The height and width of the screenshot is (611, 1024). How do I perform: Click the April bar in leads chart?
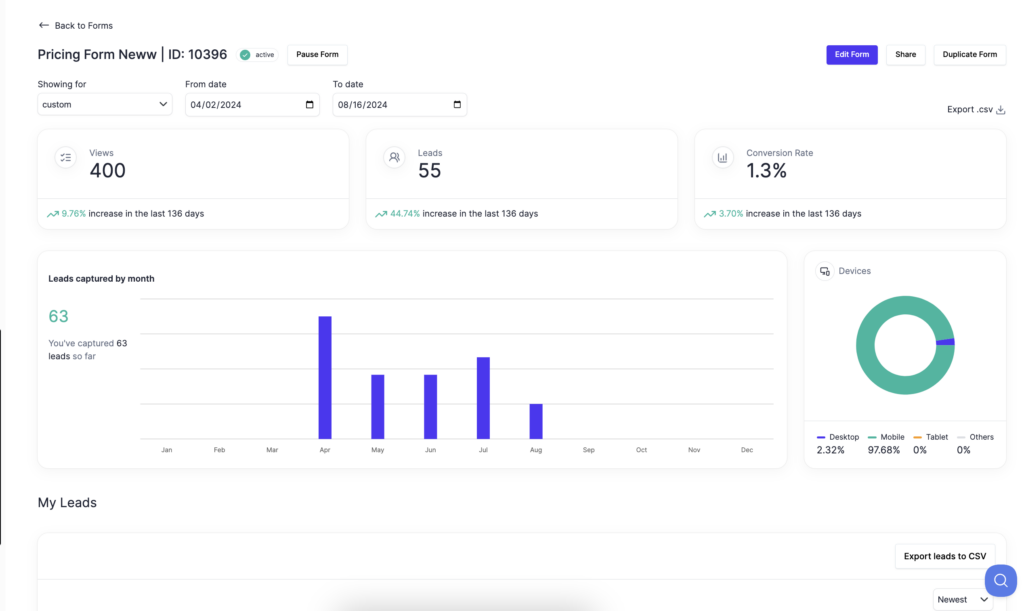[325, 377]
